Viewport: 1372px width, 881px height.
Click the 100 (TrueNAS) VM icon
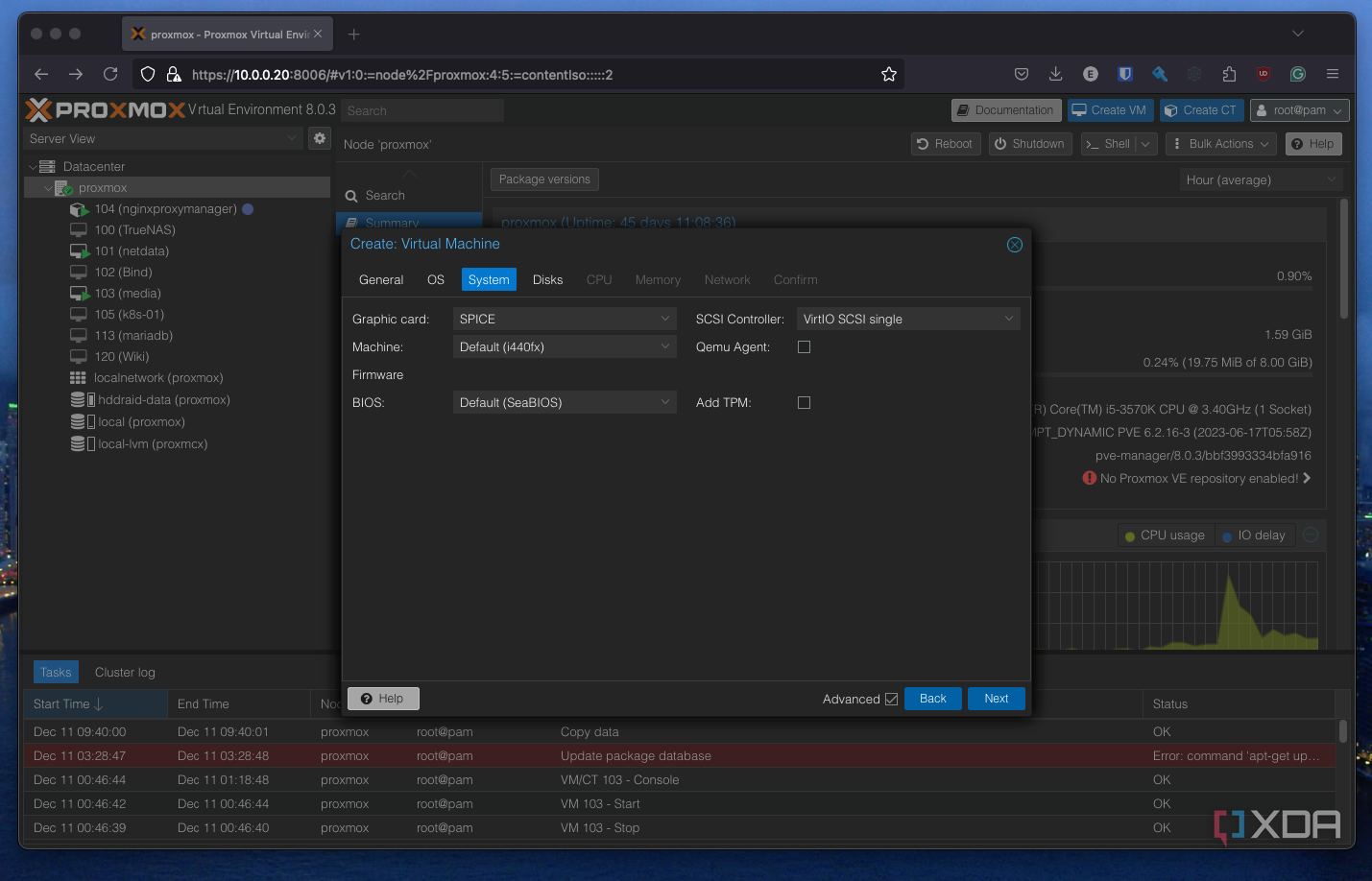coord(79,230)
